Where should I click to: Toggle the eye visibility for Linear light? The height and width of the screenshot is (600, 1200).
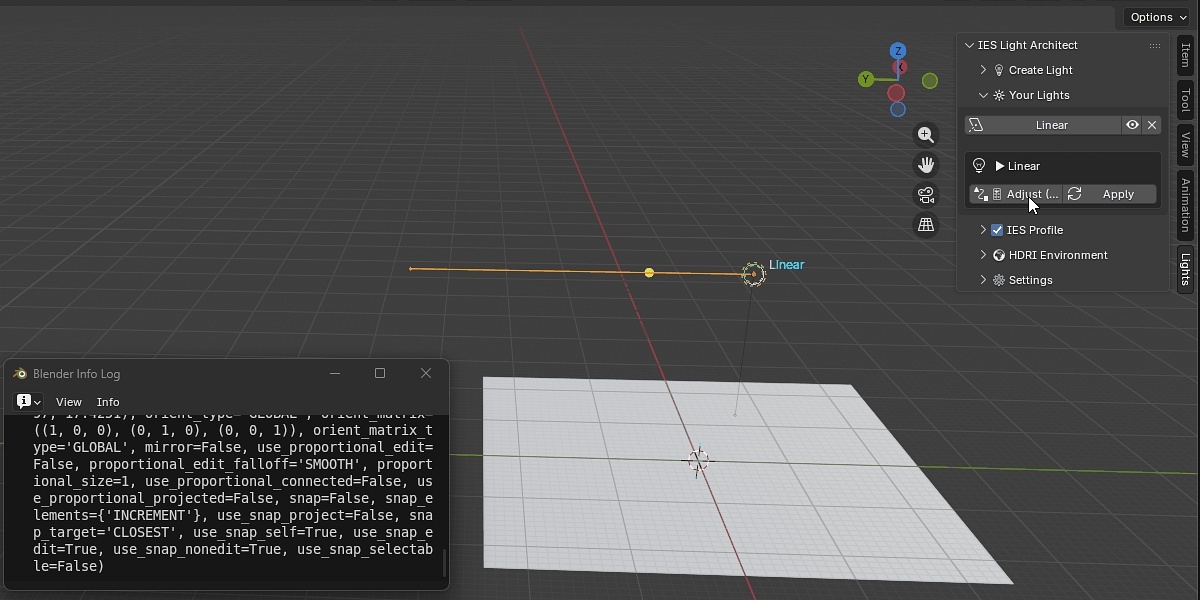(x=1132, y=125)
